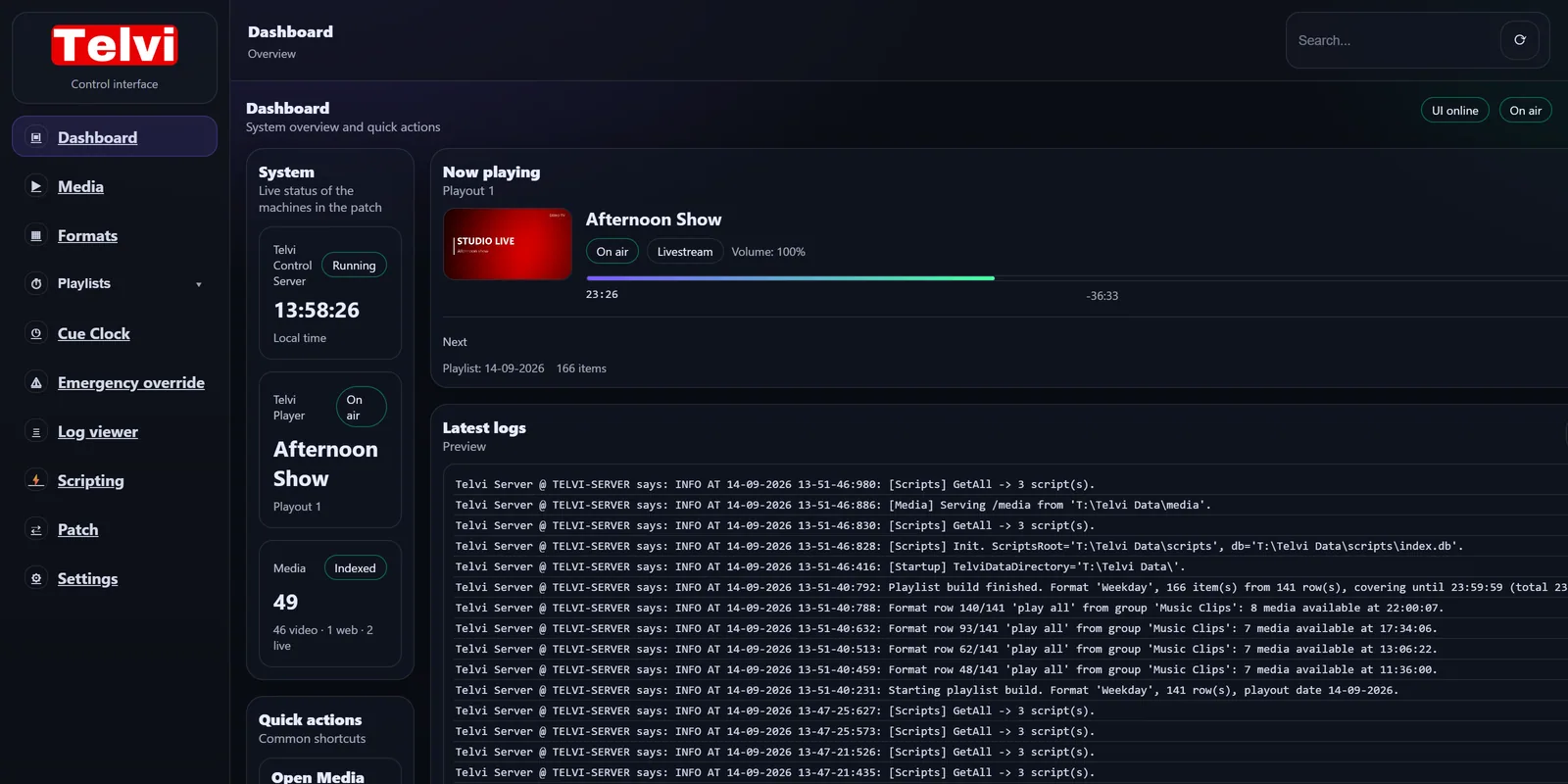Click the Scripting lightning icon
This screenshot has height=784, width=1568.
click(36, 480)
